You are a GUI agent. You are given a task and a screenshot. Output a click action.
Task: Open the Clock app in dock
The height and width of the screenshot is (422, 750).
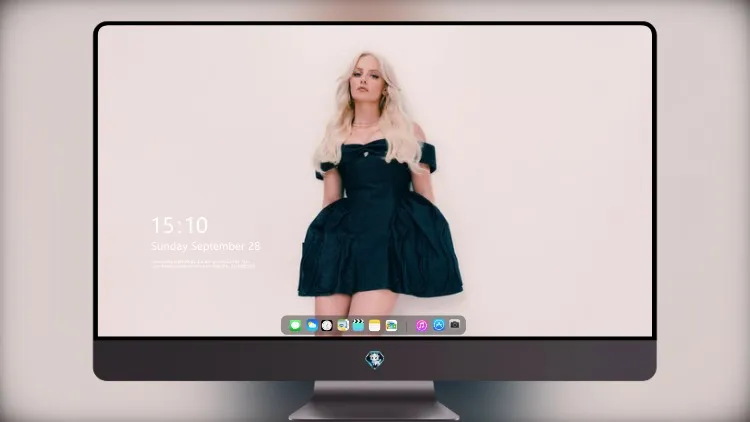point(327,325)
